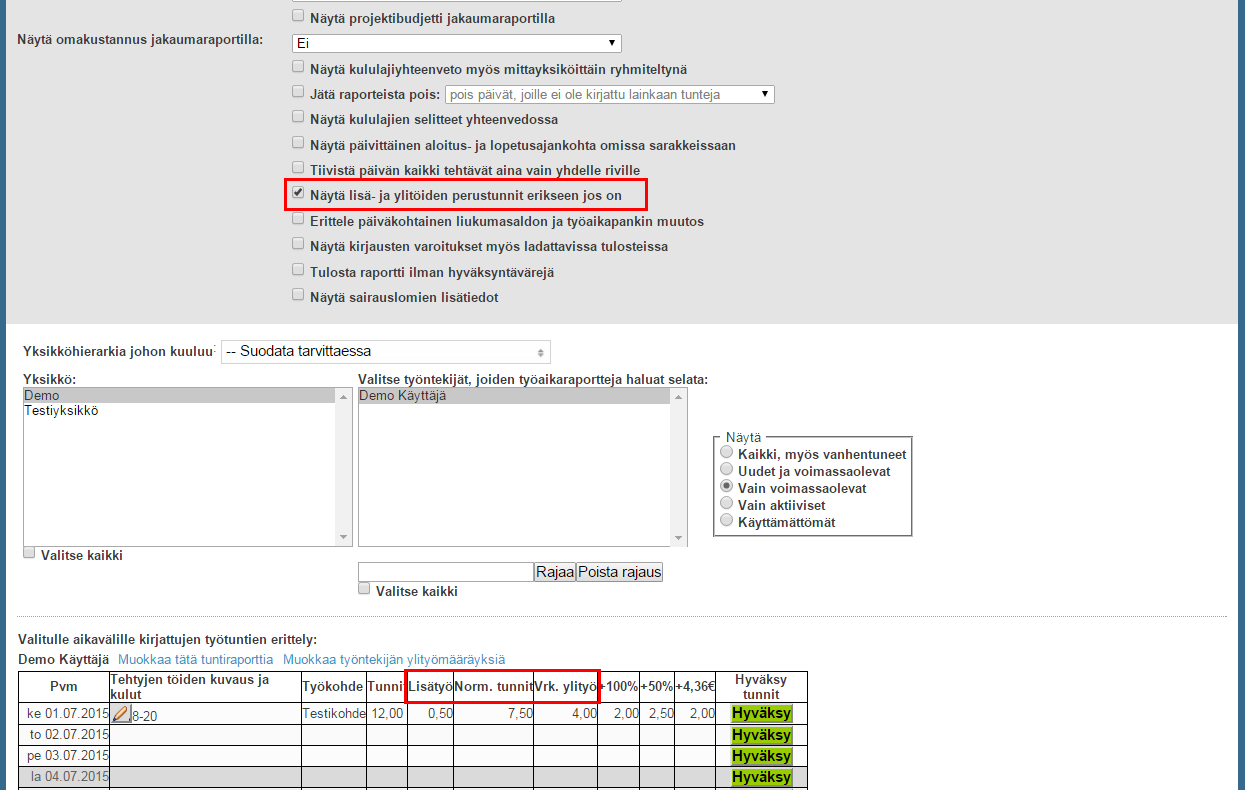Click green 'Hyväksy' for ke 01.07.2015
The height and width of the screenshot is (790, 1245).
click(x=761, y=714)
